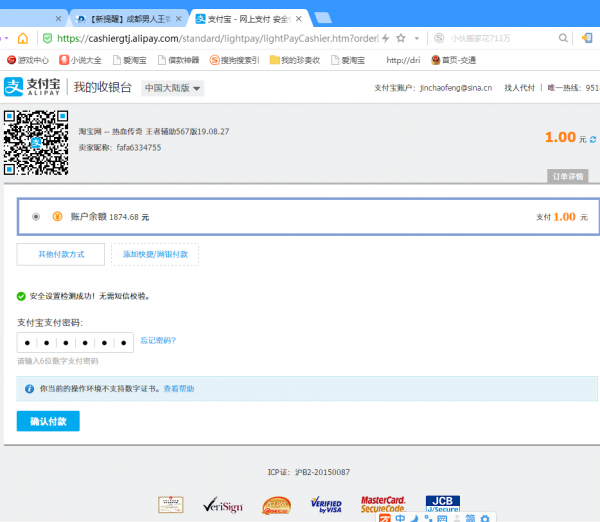The width and height of the screenshot is (600, 522).
Task: Open the 我的珍贵收 bookmark folder
Action: 295,60
